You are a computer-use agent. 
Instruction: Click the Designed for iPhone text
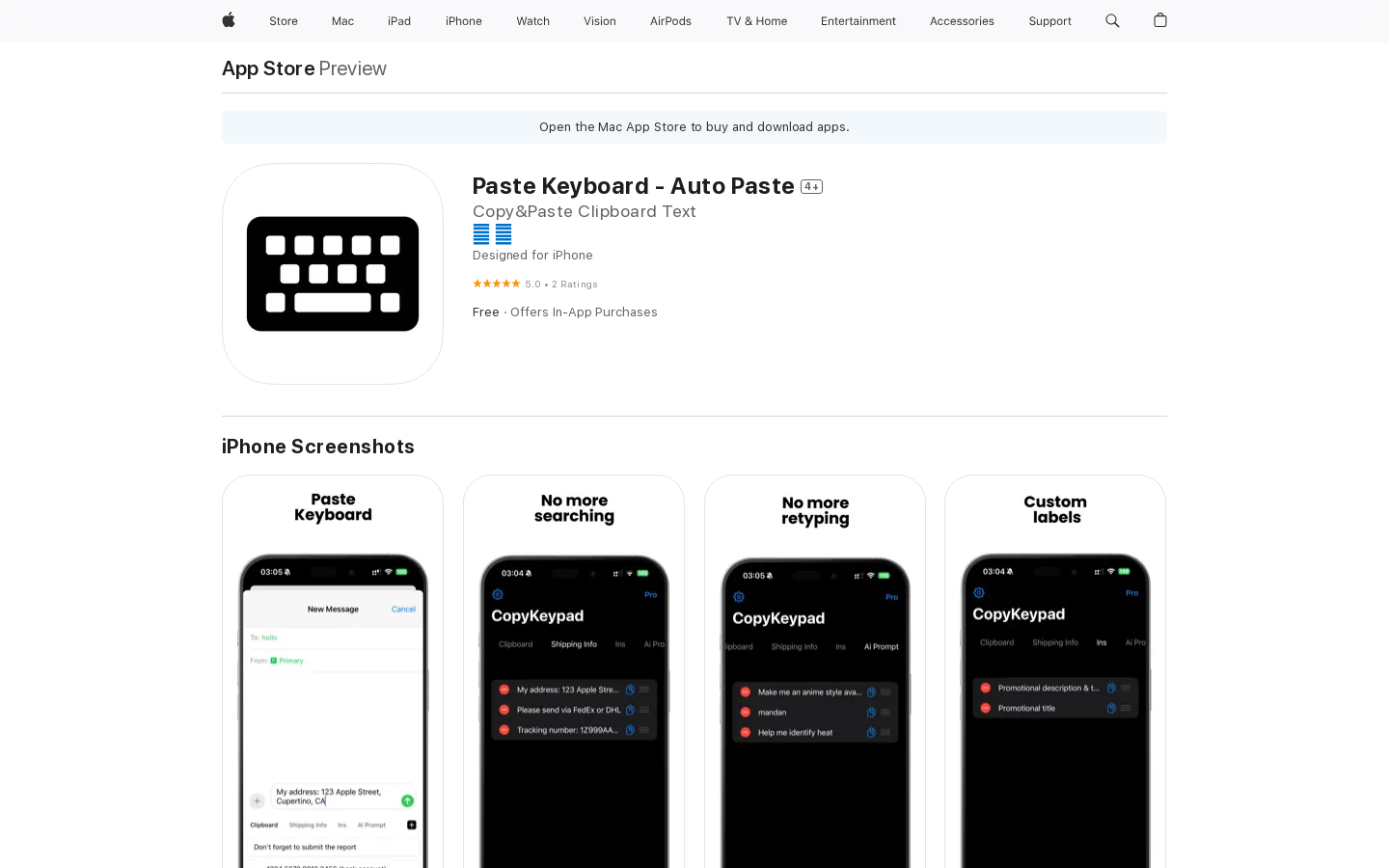(532, 256)
